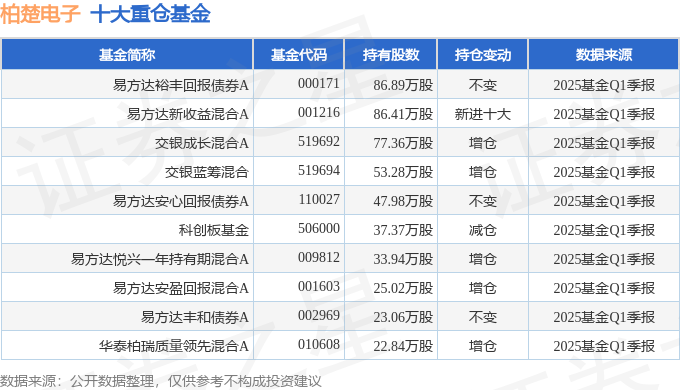Screen dimensions: 680x390
Task: Click the 减仓 cell for 科创板基金
Action: pyautogui.click(x=483, y=230)
